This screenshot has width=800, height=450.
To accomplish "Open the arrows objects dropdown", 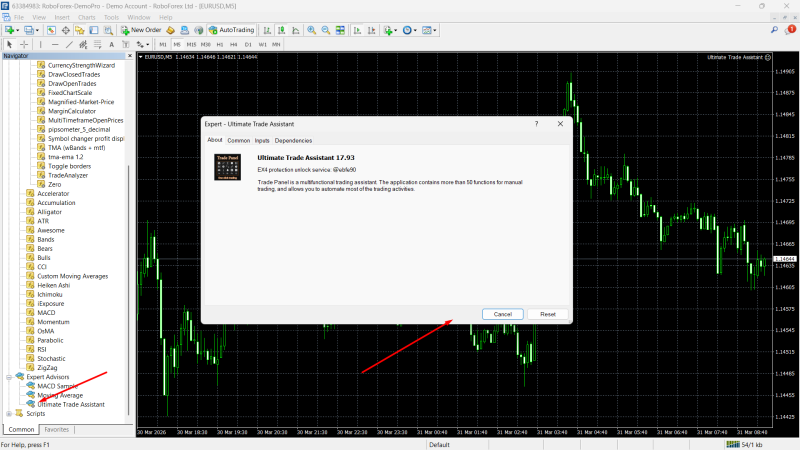I will tap(142, 44).
